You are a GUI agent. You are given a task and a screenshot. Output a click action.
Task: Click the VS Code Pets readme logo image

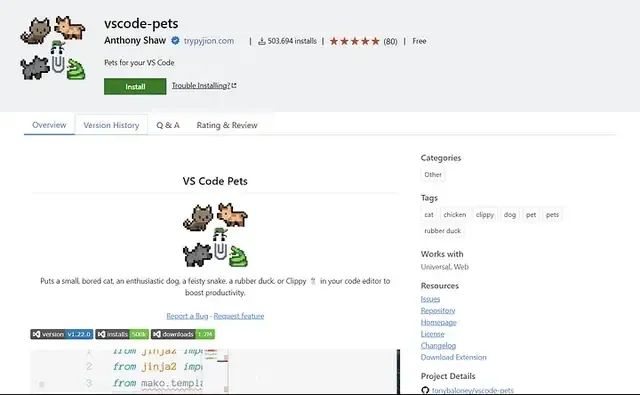click(x=215, y=235)
